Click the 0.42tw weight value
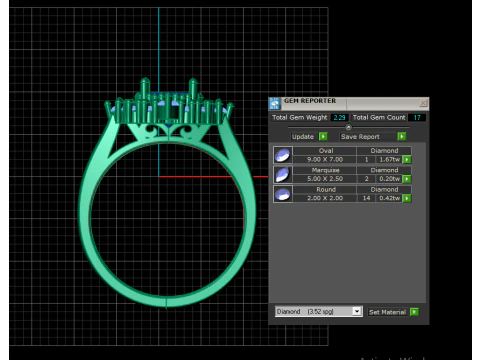 (389, 198)
